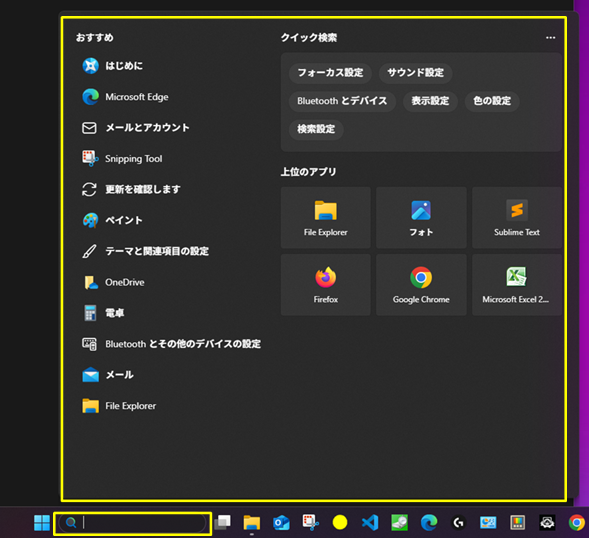Open the color bars app taskbar icon
Screen dimensions: 589x538
[x=517, y=523]
